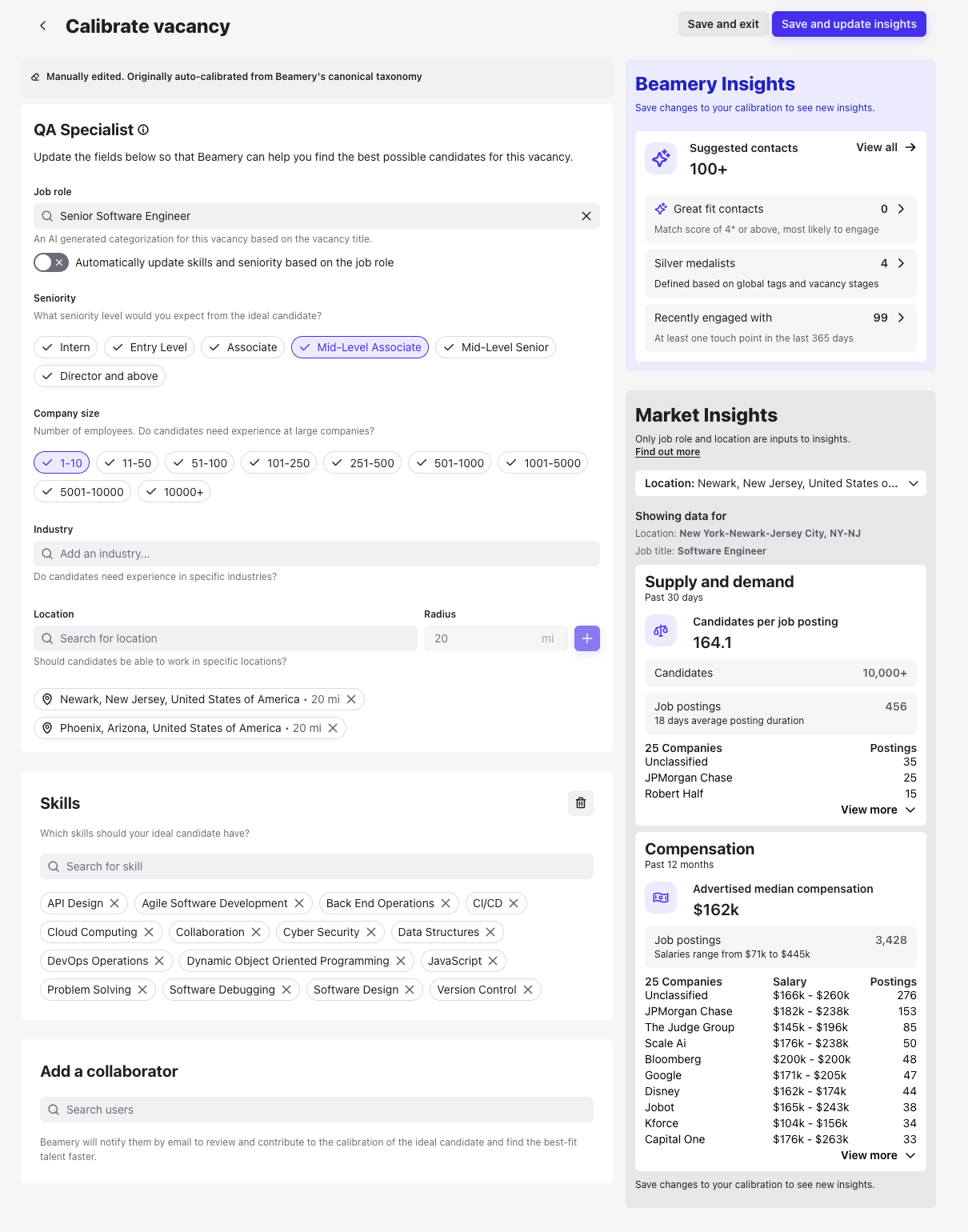Click Save and update insights button
968x1232 pixels.
click(x=848, y=24)
